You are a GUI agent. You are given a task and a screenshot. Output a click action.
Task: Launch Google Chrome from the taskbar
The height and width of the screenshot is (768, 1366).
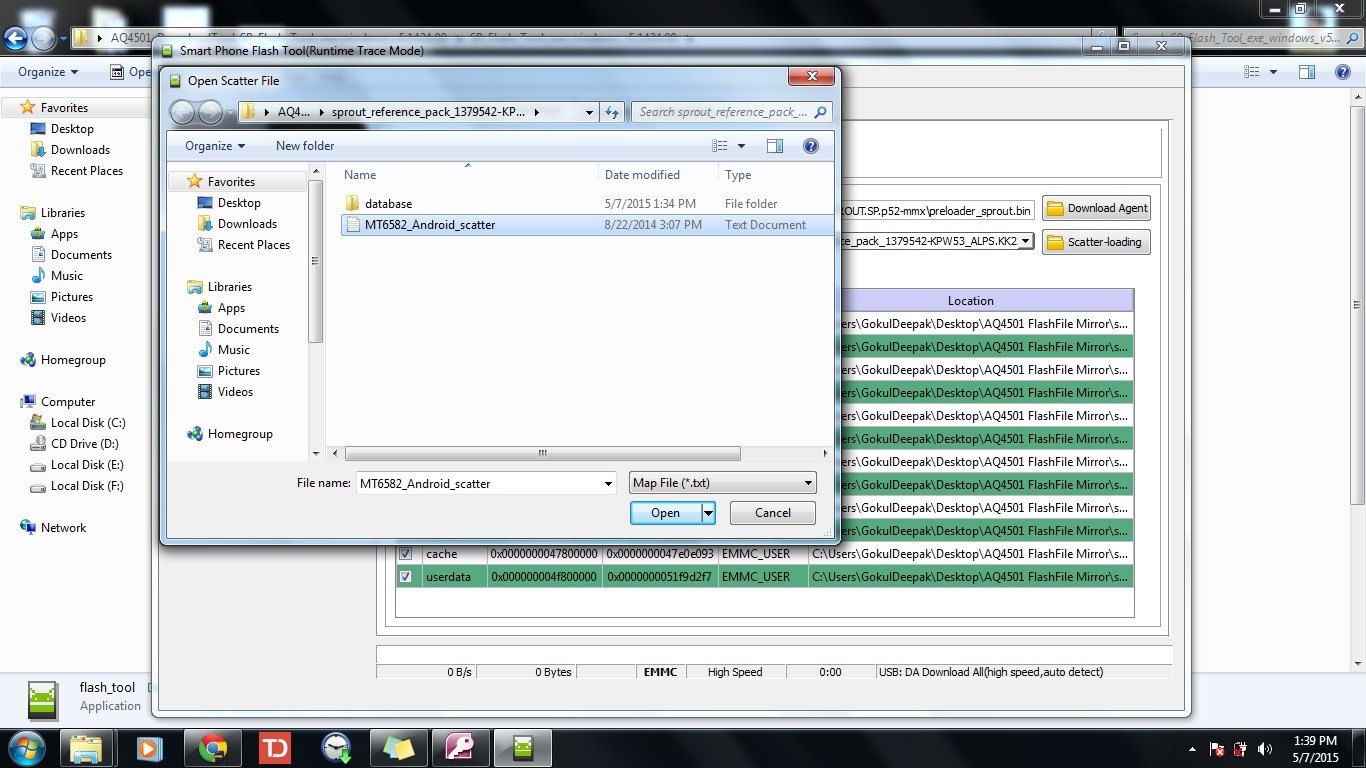[212, 748]
